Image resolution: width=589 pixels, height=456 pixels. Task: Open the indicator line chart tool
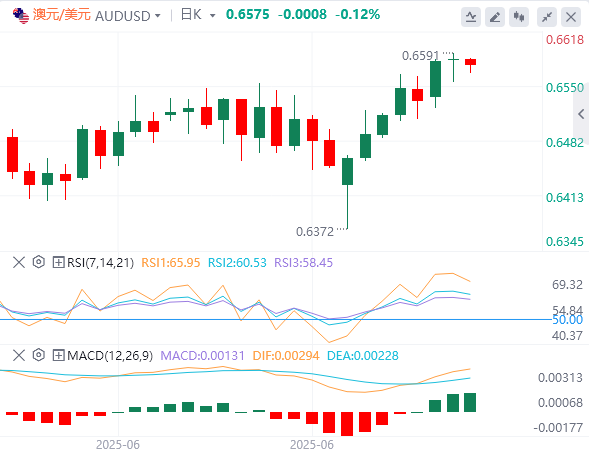point(471,17)
